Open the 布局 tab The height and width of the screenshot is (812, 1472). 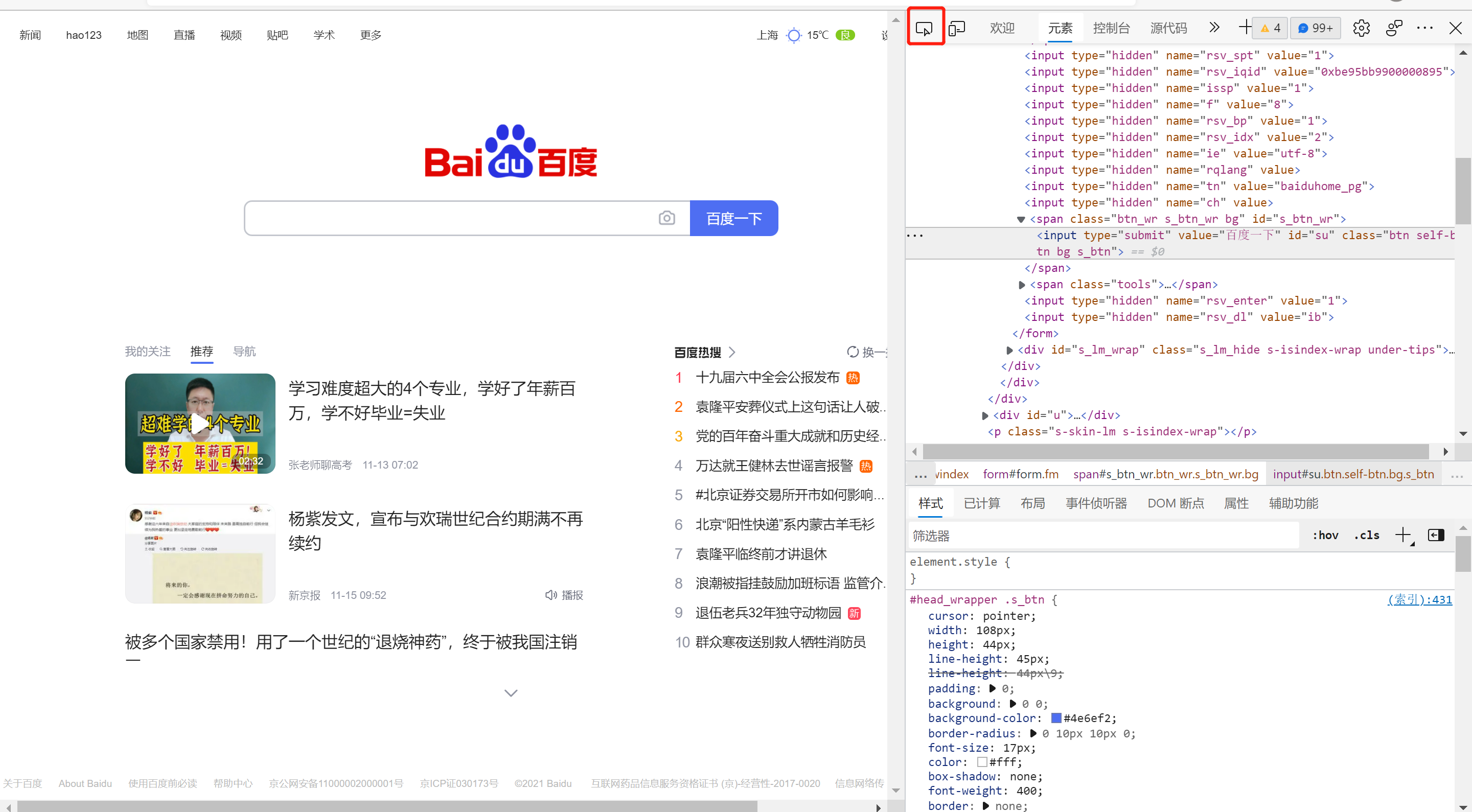point(1032,503)
